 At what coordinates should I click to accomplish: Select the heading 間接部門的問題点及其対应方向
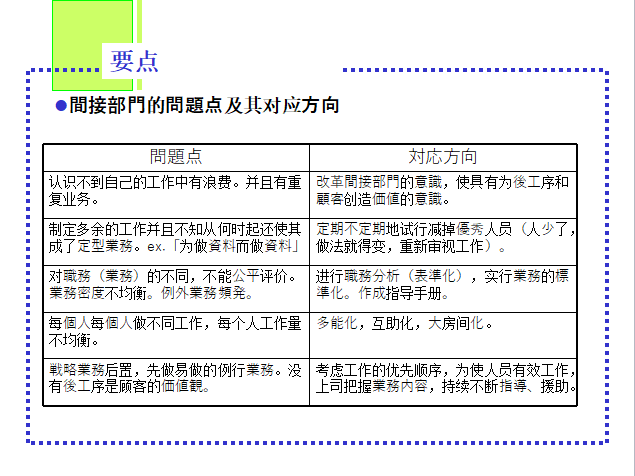click(x=205, y=106)
